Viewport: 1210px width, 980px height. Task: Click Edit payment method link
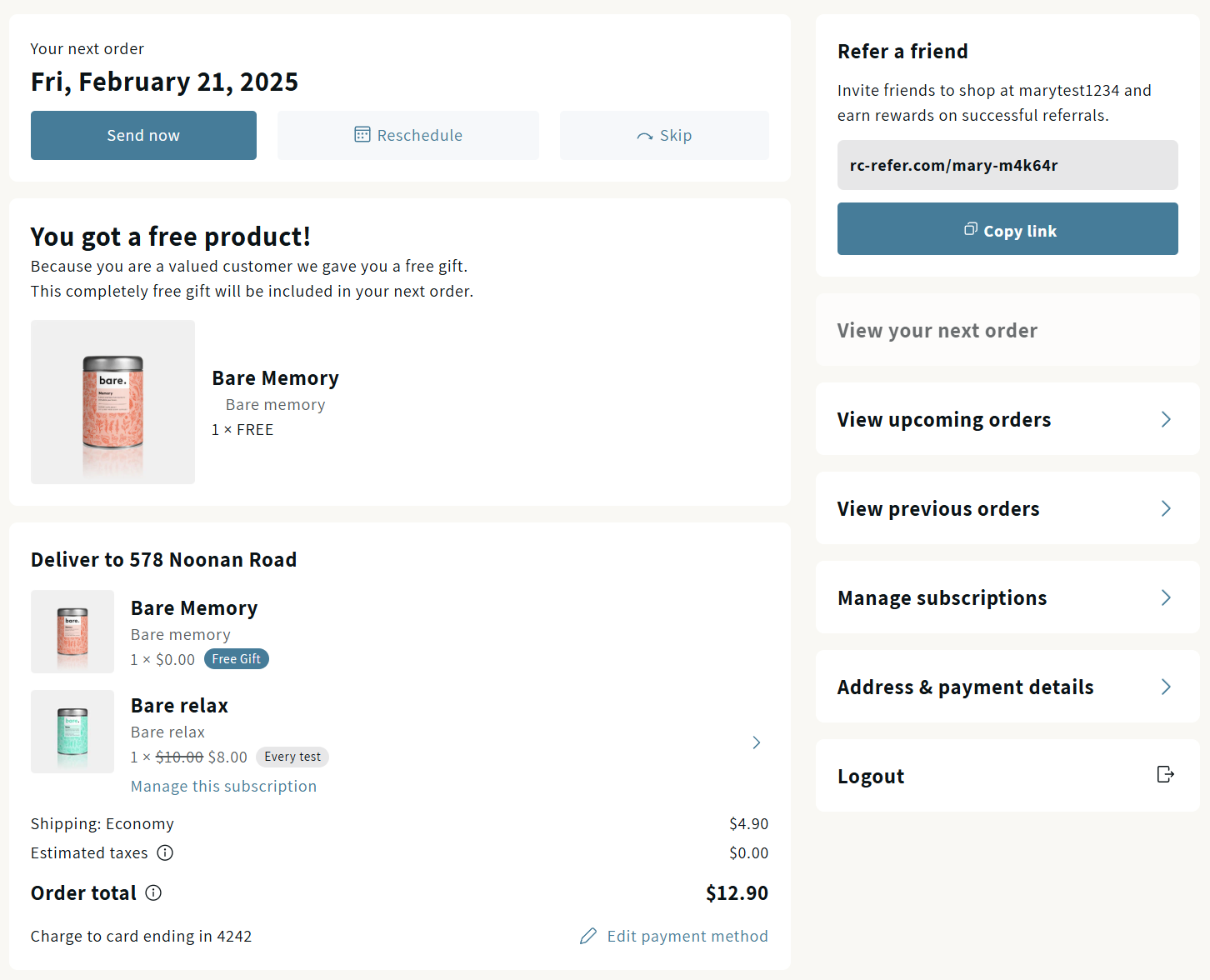(687, 936)
